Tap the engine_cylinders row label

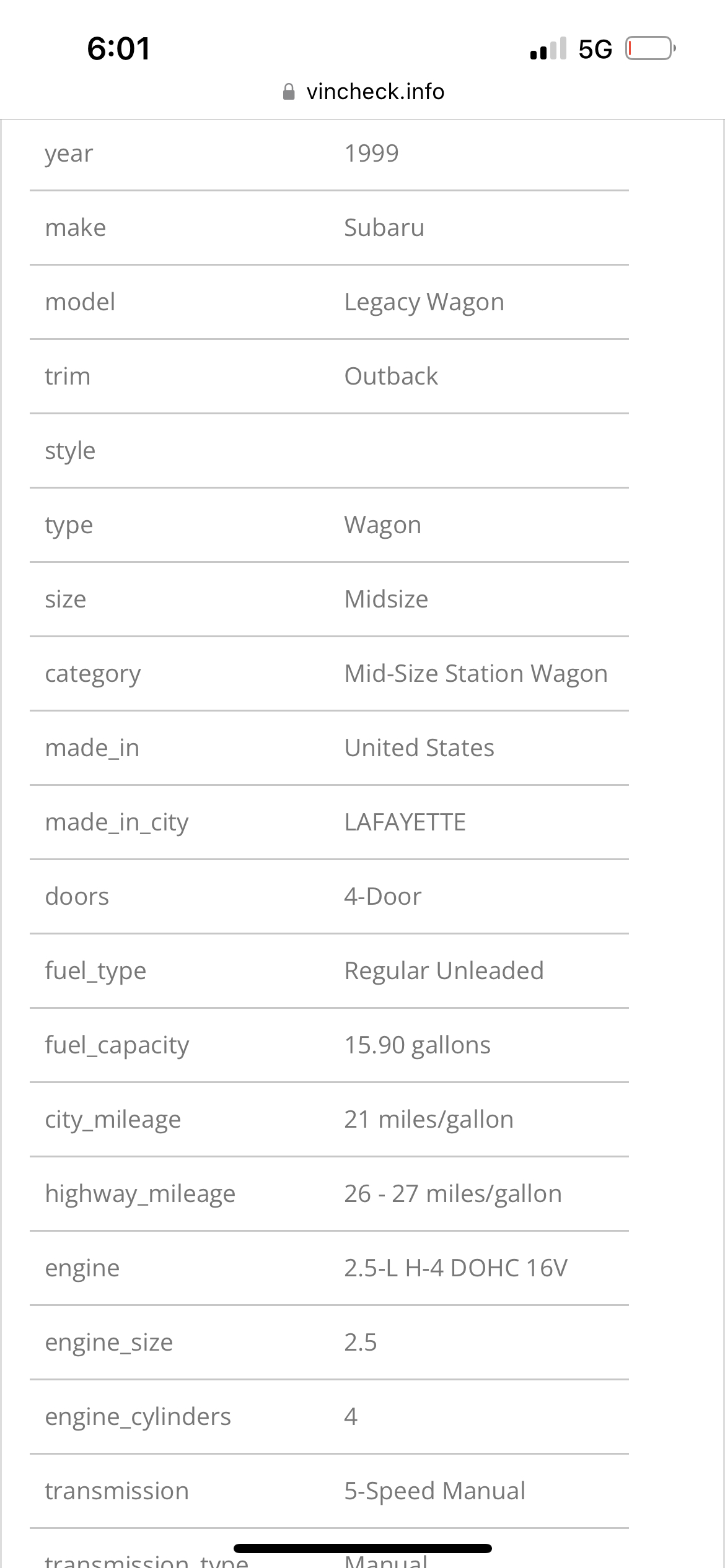[138, 1417]
